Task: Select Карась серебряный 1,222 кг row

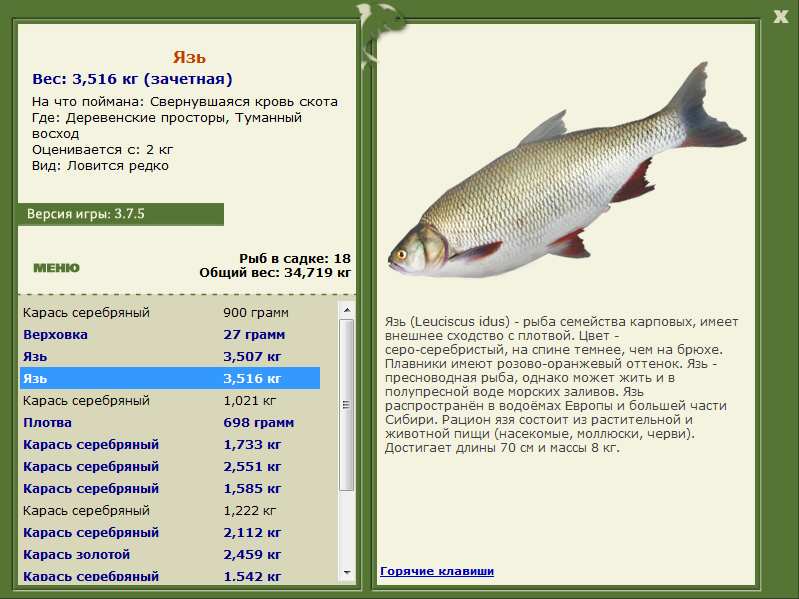Action: click(170, 510)
